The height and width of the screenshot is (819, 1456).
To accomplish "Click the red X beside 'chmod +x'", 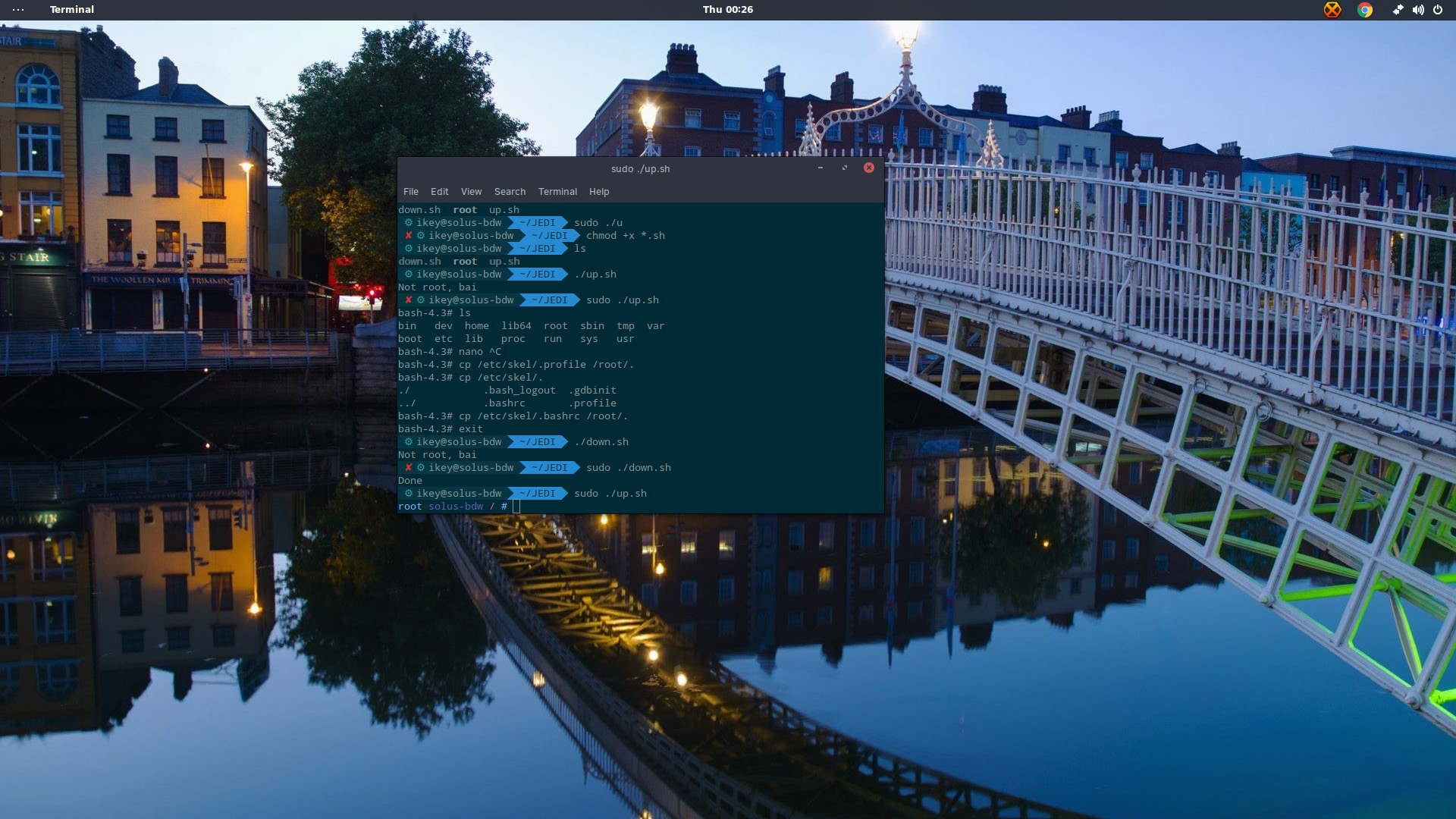I will (409, 236).
